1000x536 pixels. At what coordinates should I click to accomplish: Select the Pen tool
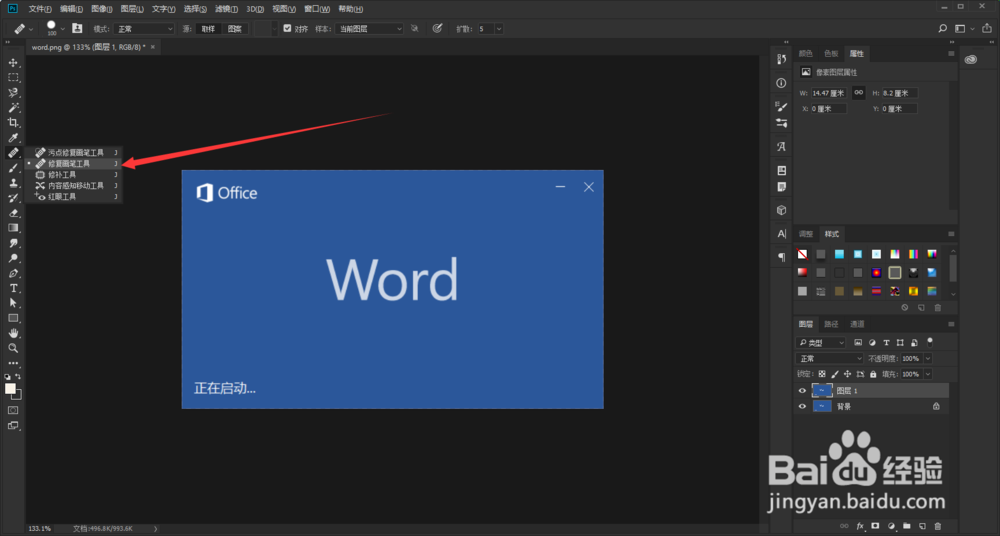tap(13, 273)
